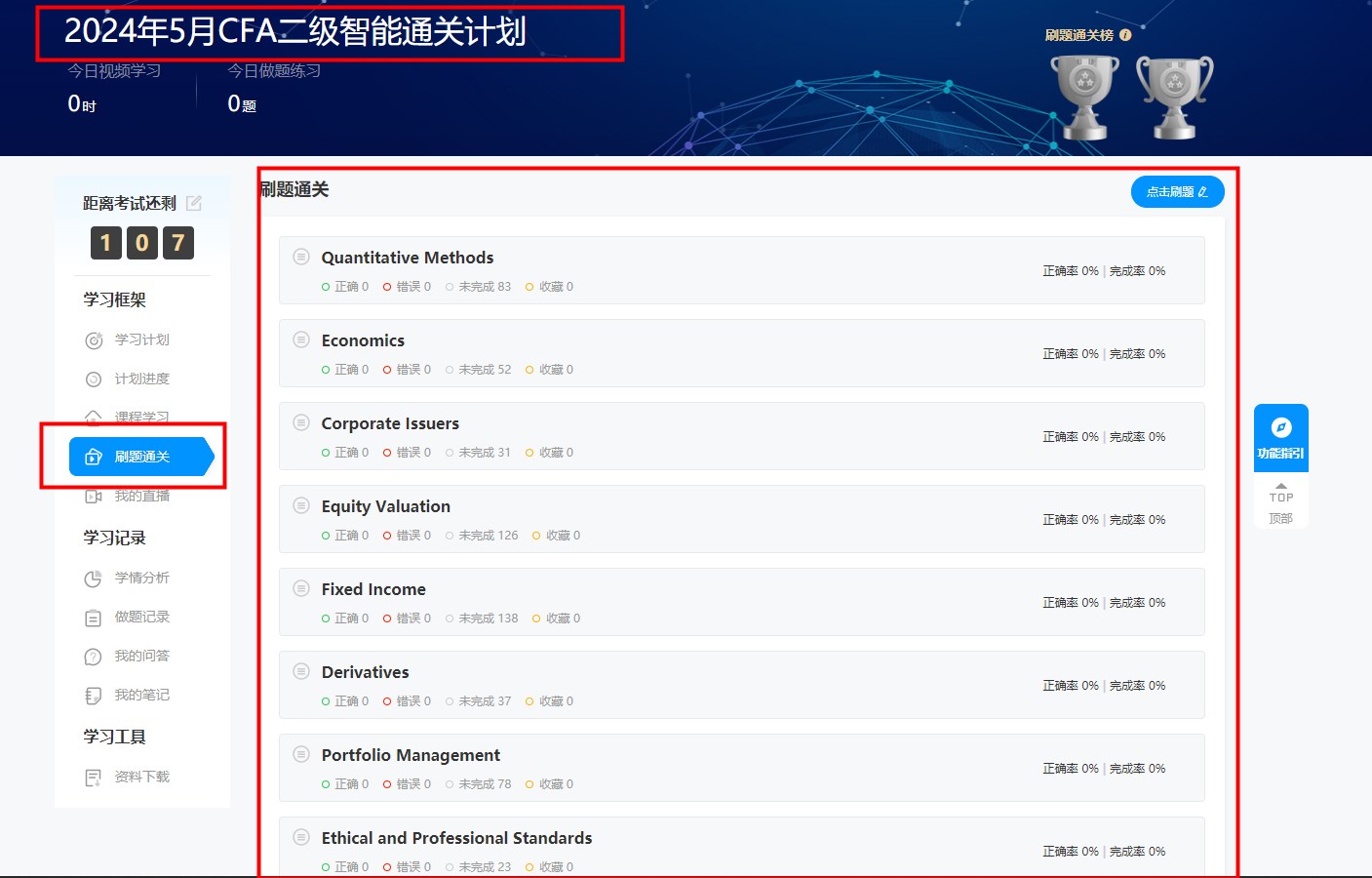
Task: Click the 顶部 back-to-top label
Action: (1281, 519)
